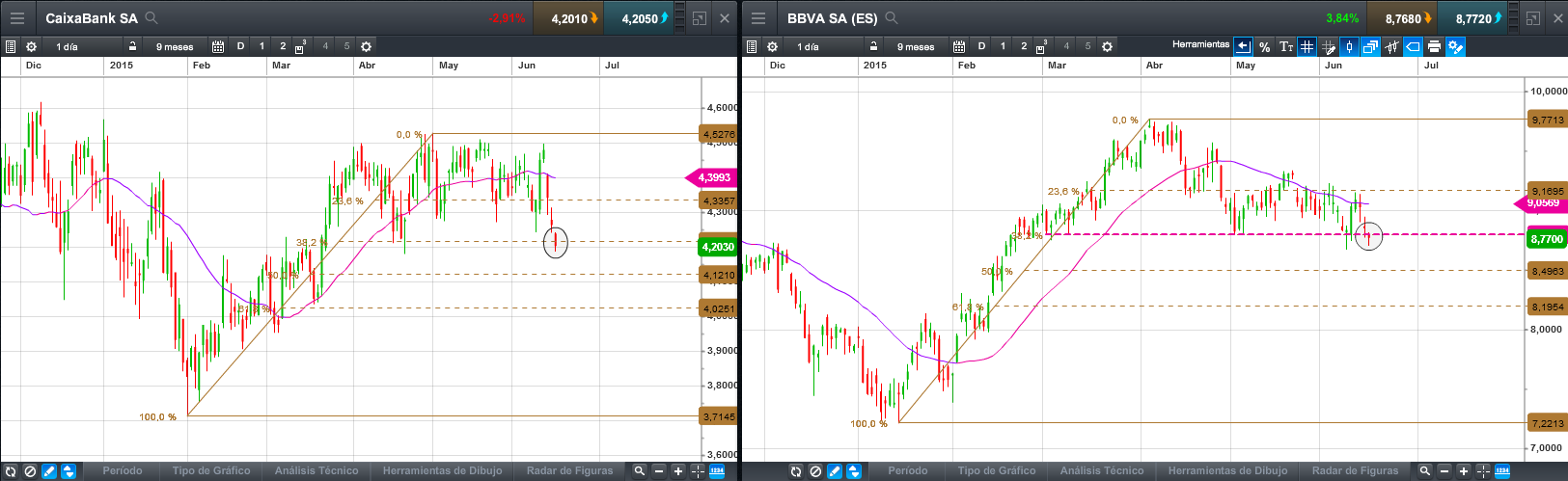Open the drawing settings gear-pencil tool
Viewport: 1568px width, 481px height.
coord(1455,46)
